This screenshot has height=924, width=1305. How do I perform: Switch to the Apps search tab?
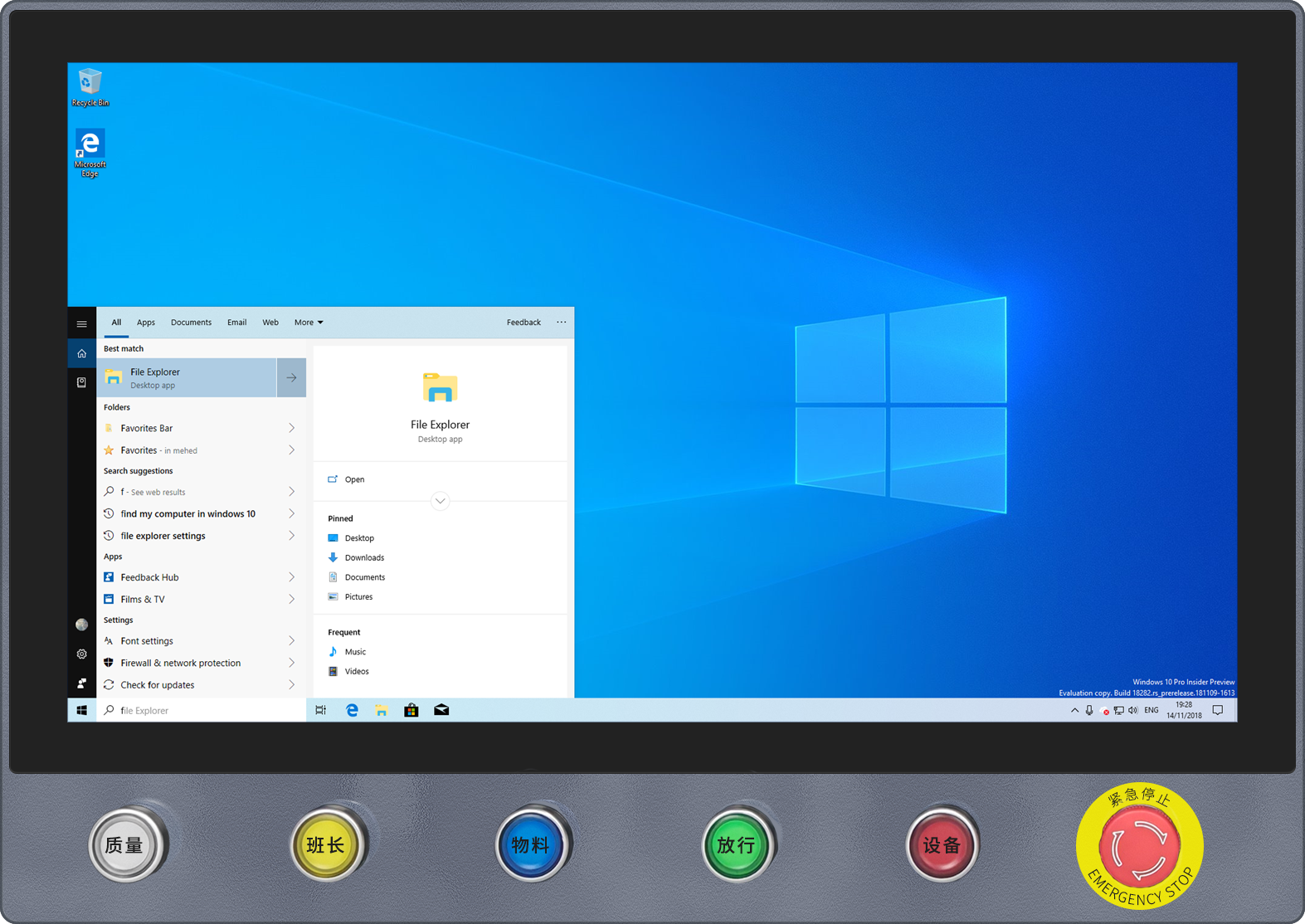tap(146, 323)
